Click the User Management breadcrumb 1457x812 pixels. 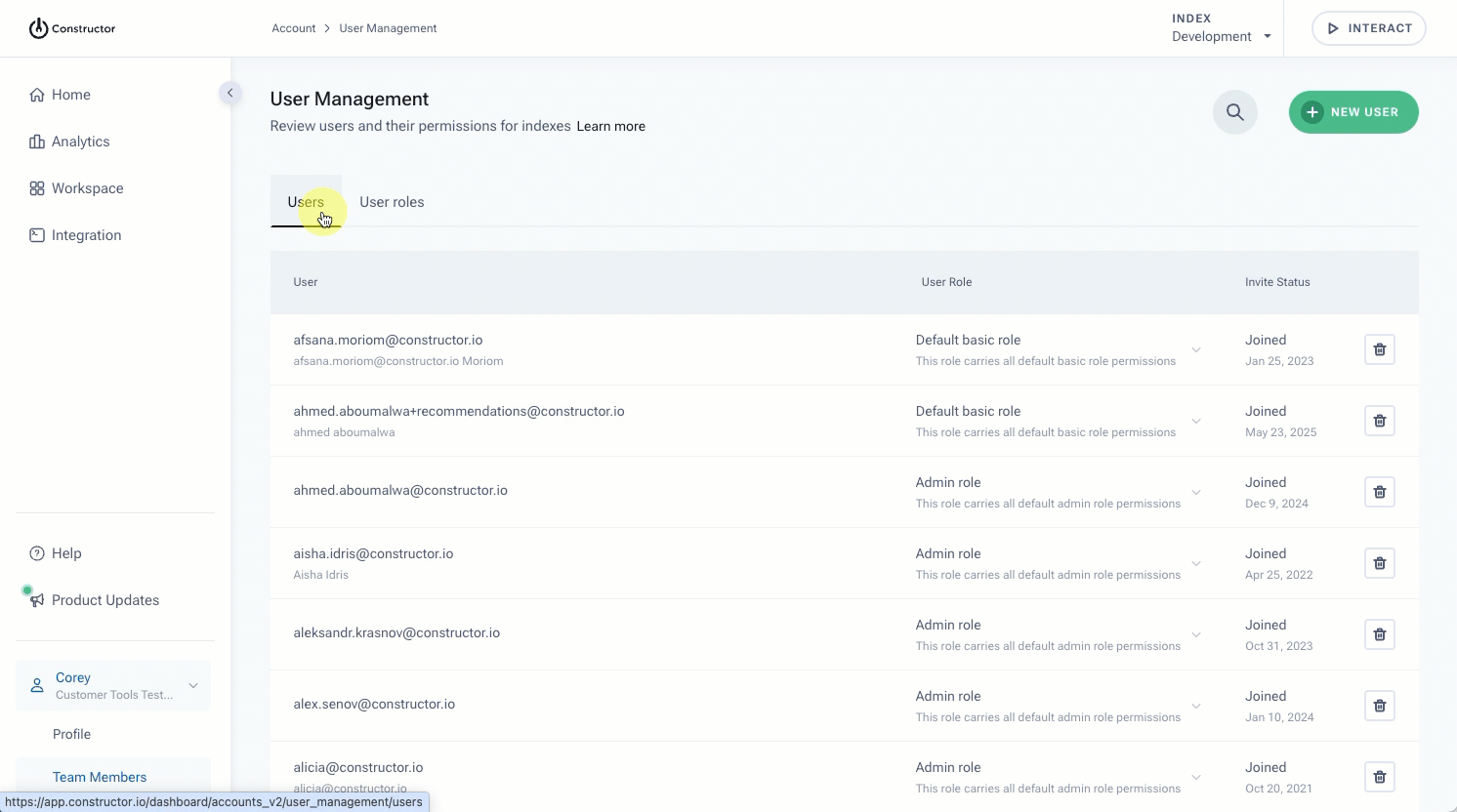[388, 28]
